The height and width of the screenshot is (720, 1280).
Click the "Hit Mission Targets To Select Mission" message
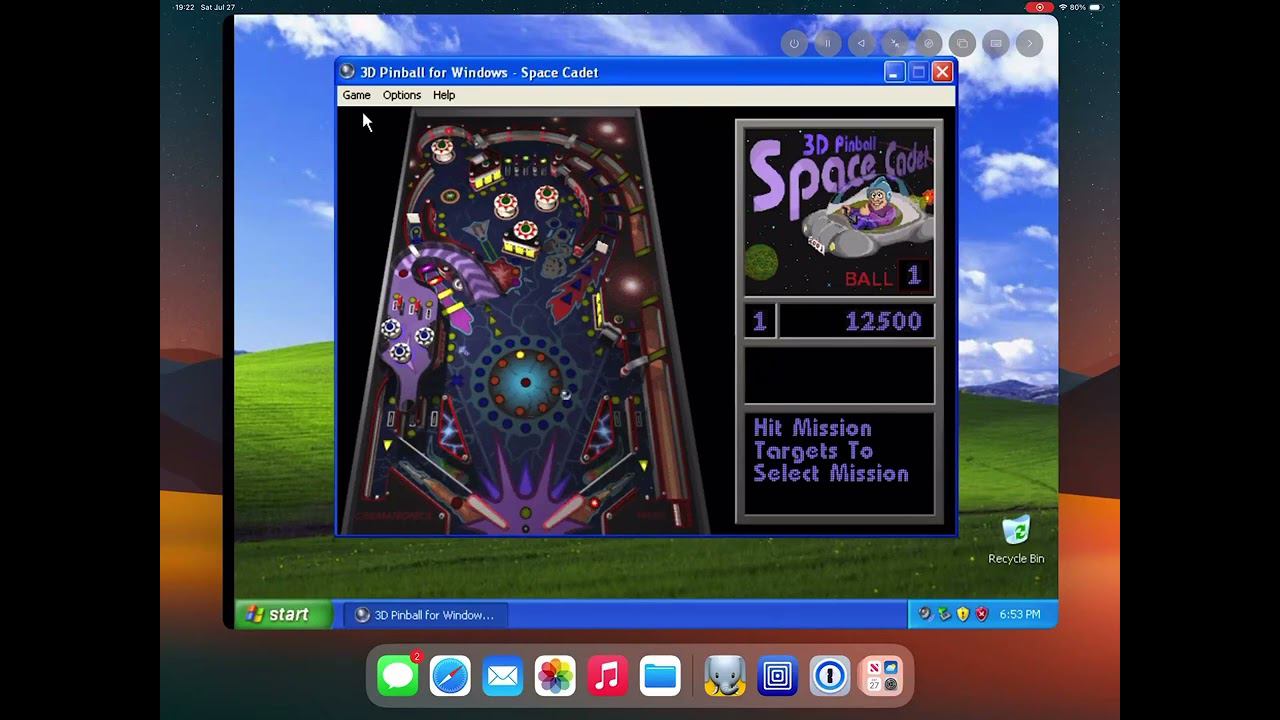click(831, 451)
